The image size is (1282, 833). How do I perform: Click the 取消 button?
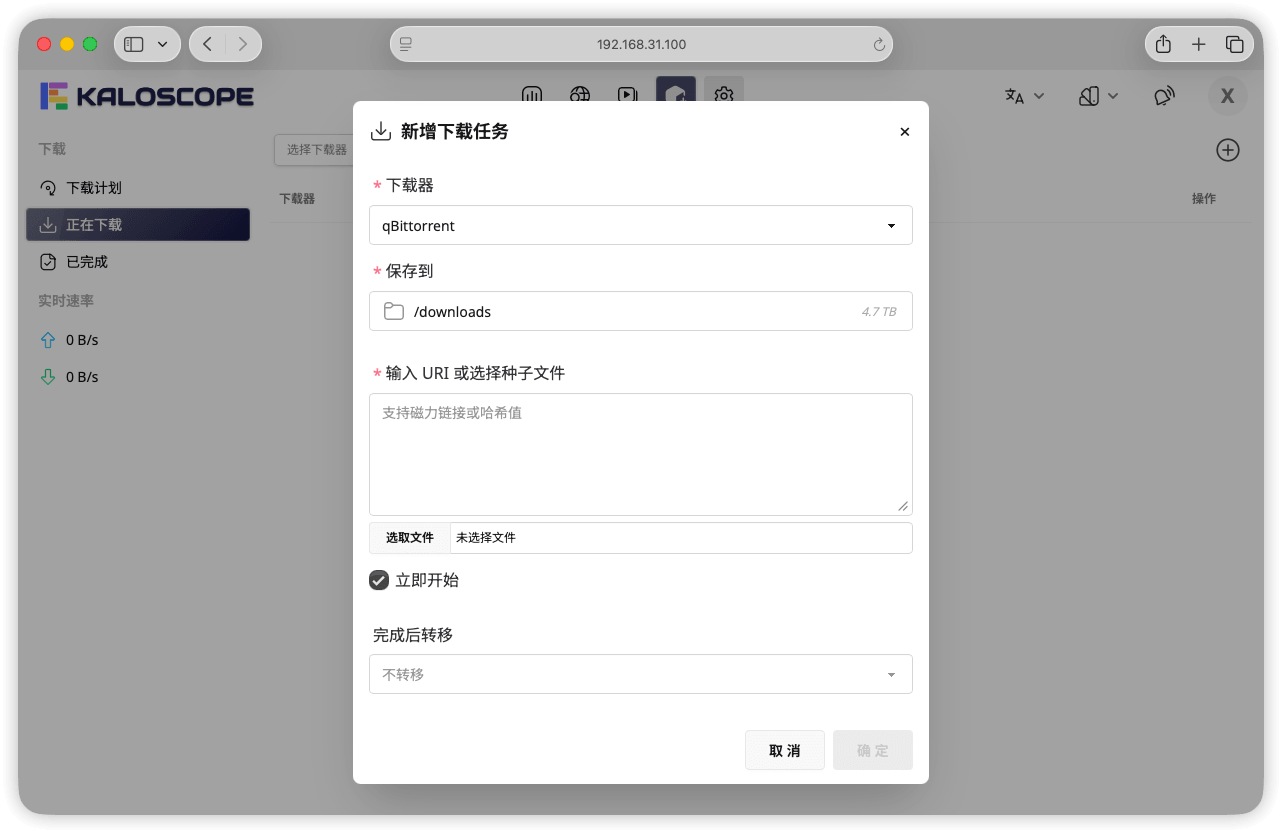coord(785,750)
